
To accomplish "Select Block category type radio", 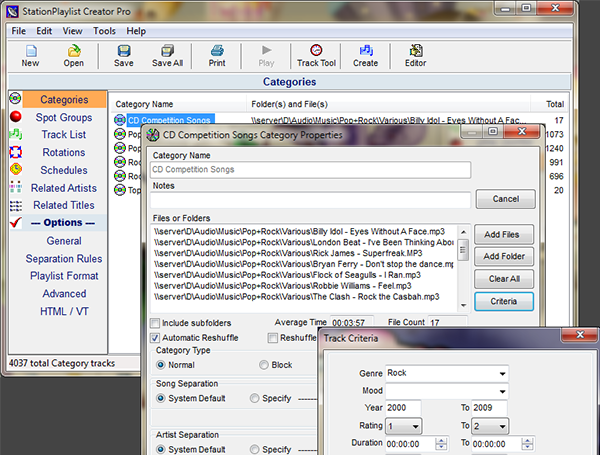I will click(264, 365).
